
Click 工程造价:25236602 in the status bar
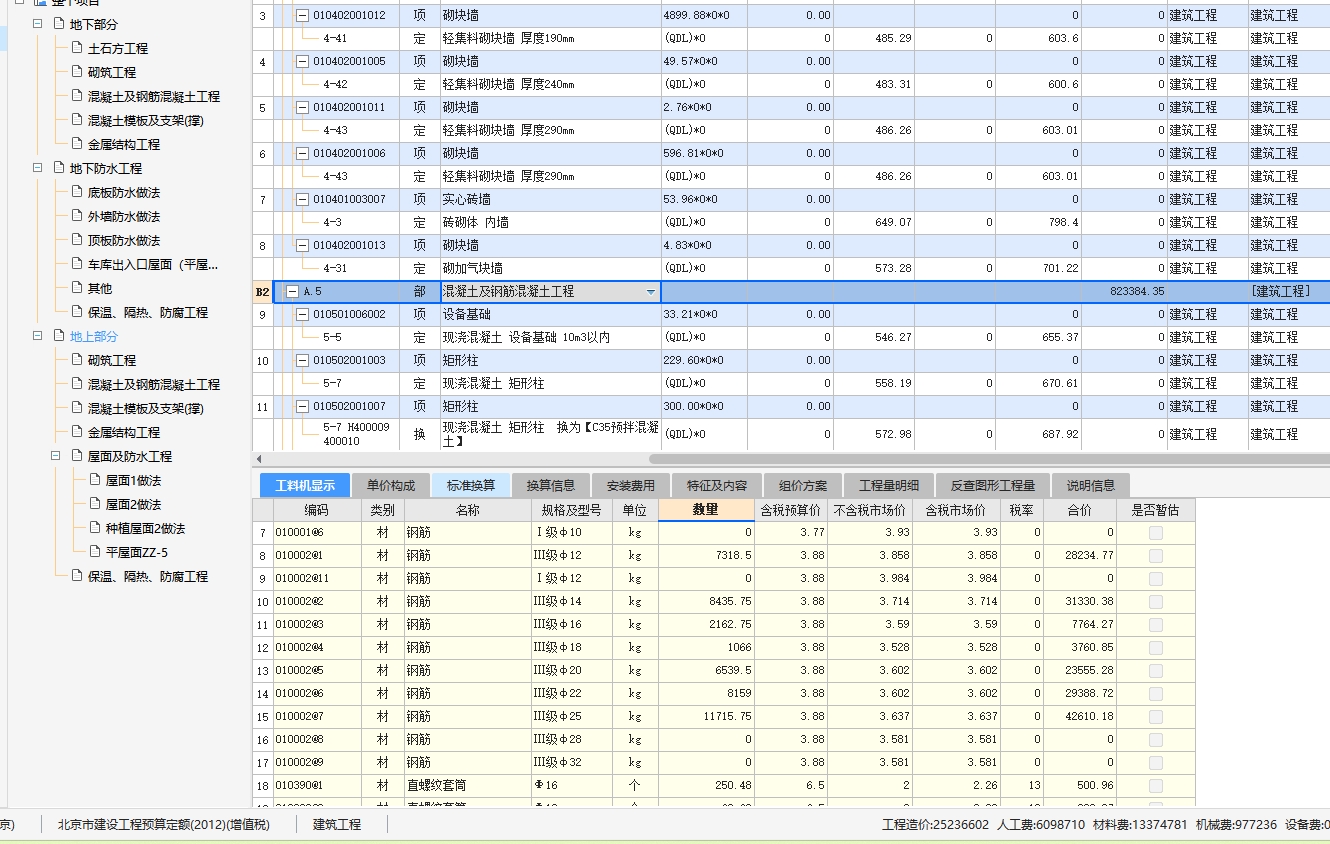point(935,825)
